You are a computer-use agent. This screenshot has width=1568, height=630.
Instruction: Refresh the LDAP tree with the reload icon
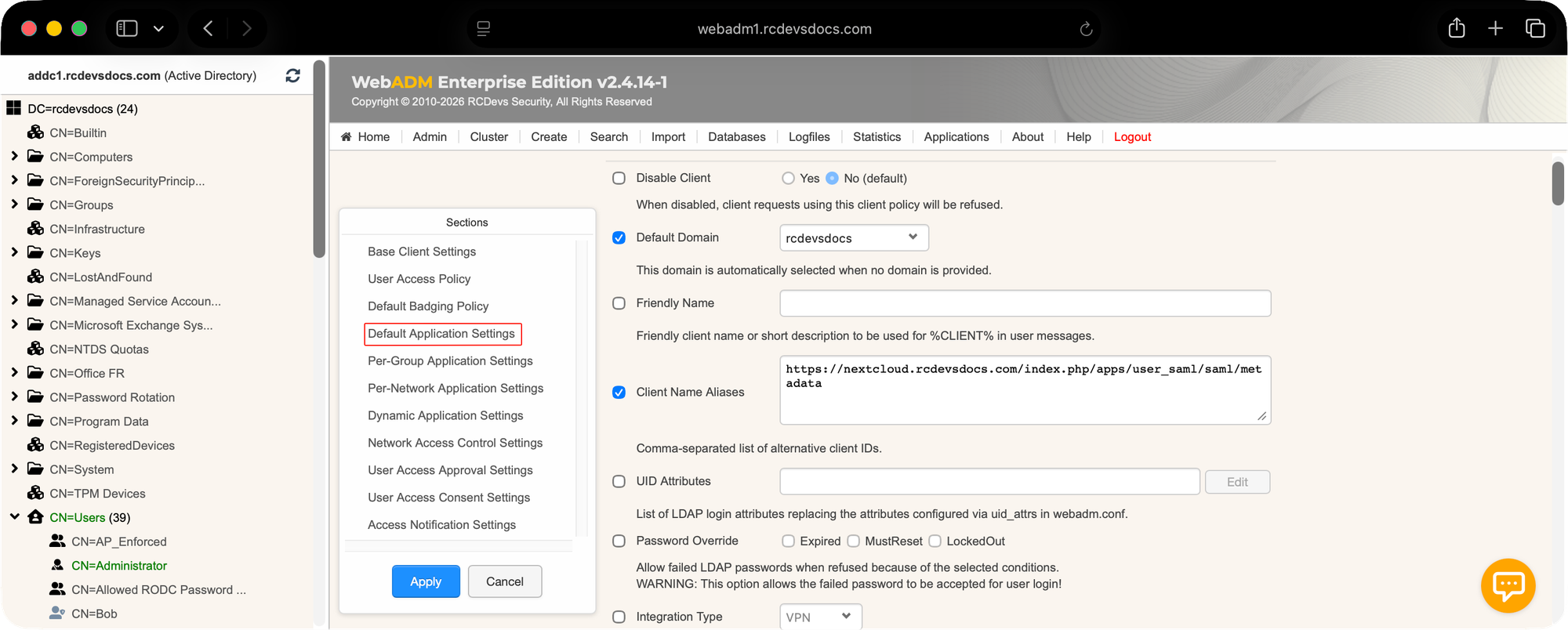(x=292, y=76)
